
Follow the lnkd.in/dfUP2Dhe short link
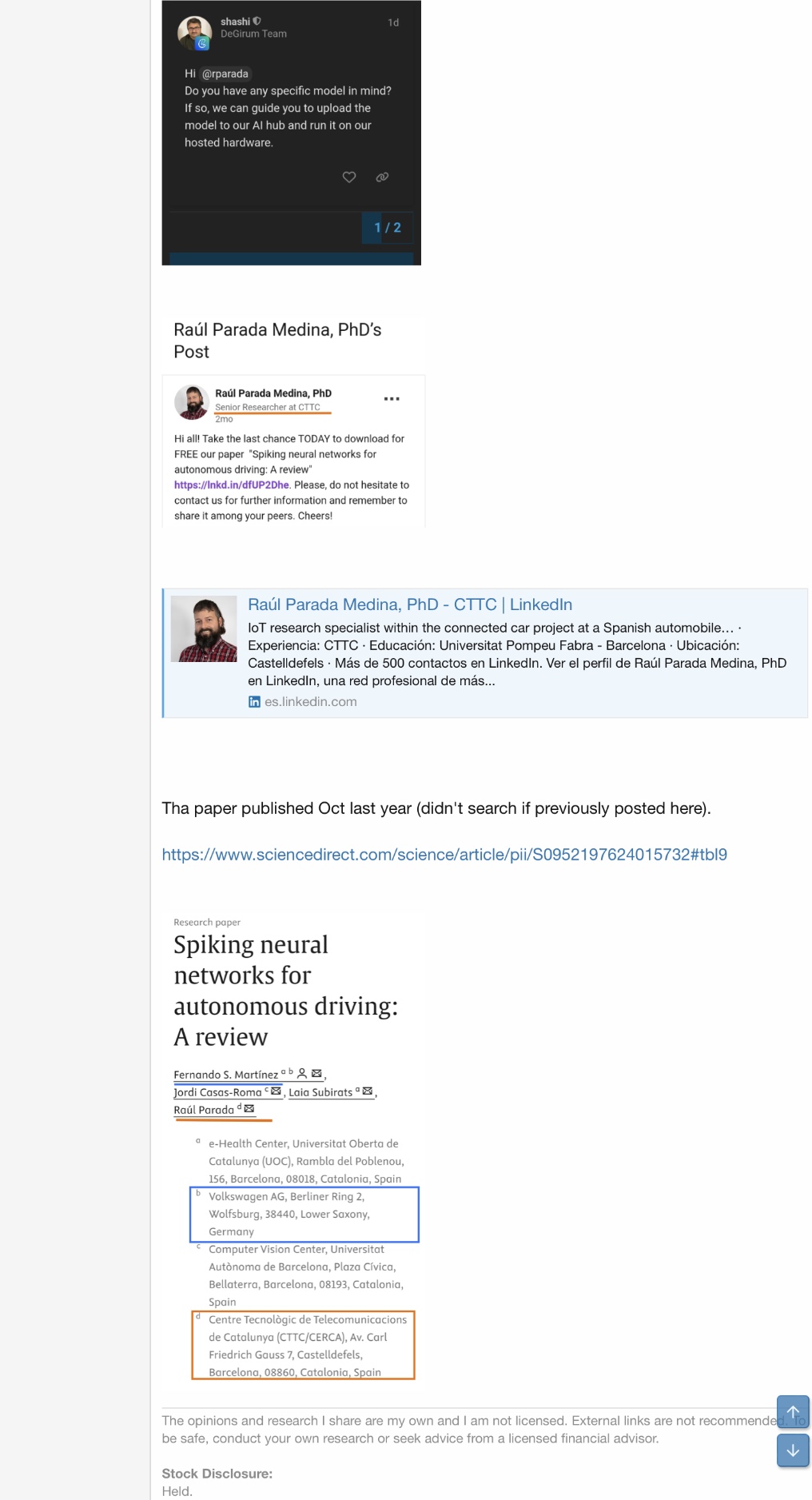click(232, 485)
